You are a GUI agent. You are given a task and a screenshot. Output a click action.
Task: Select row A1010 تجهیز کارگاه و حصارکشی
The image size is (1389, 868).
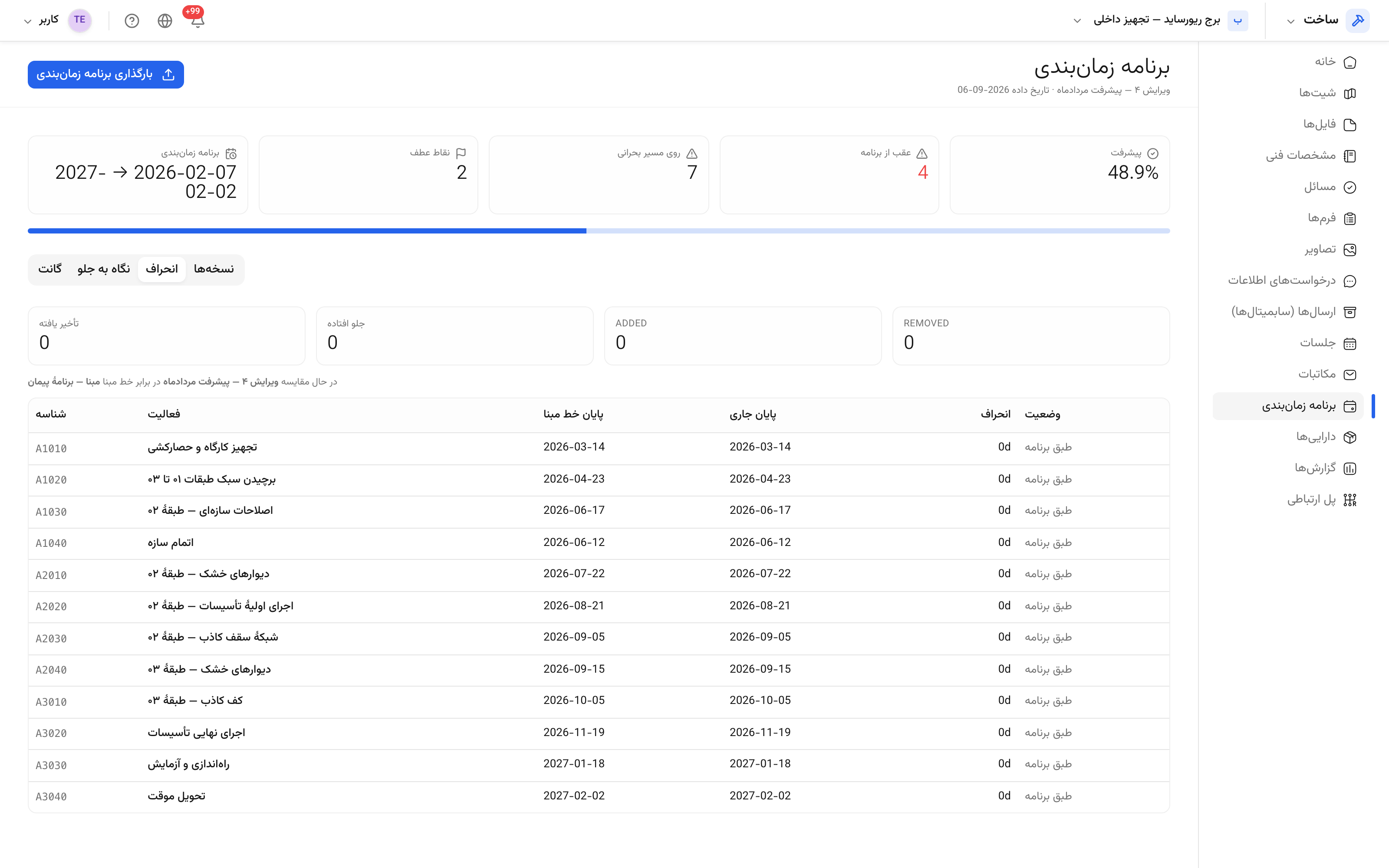point(599,448)
